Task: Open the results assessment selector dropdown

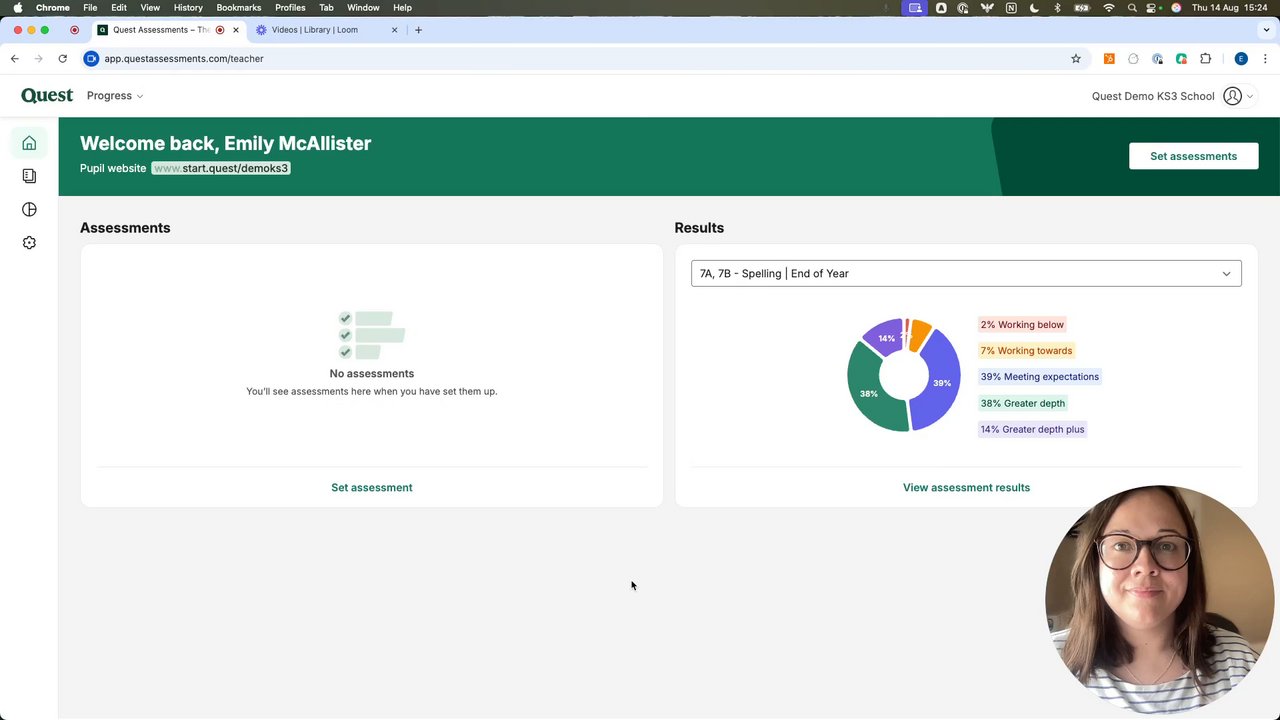Action: (966, 273)
